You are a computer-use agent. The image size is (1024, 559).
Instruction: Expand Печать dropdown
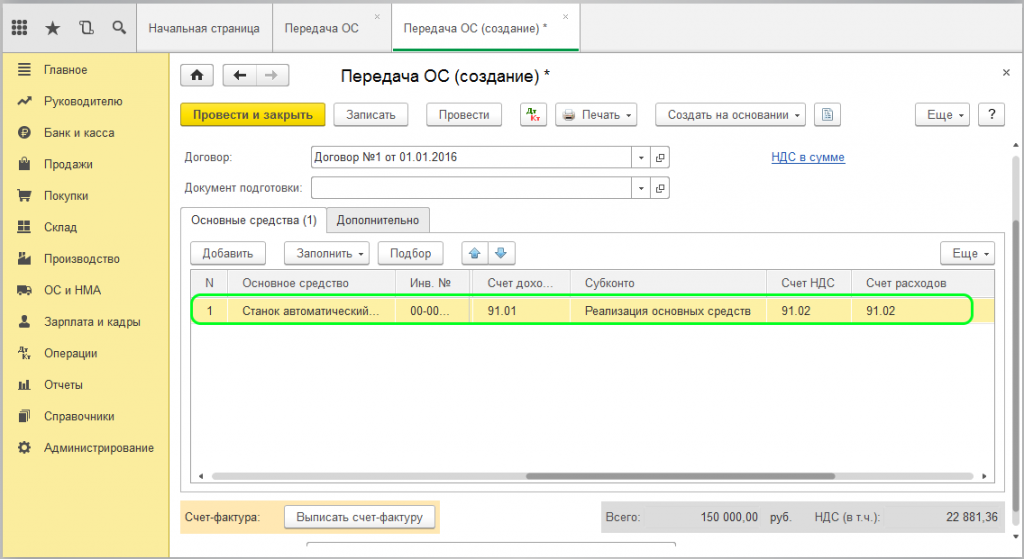[x=596, y=115]
